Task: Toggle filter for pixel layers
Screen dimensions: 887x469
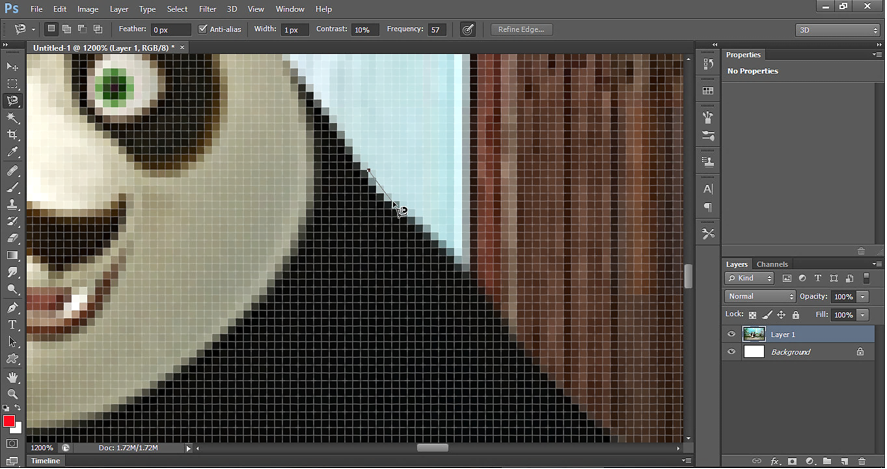Action: [787, 278]
